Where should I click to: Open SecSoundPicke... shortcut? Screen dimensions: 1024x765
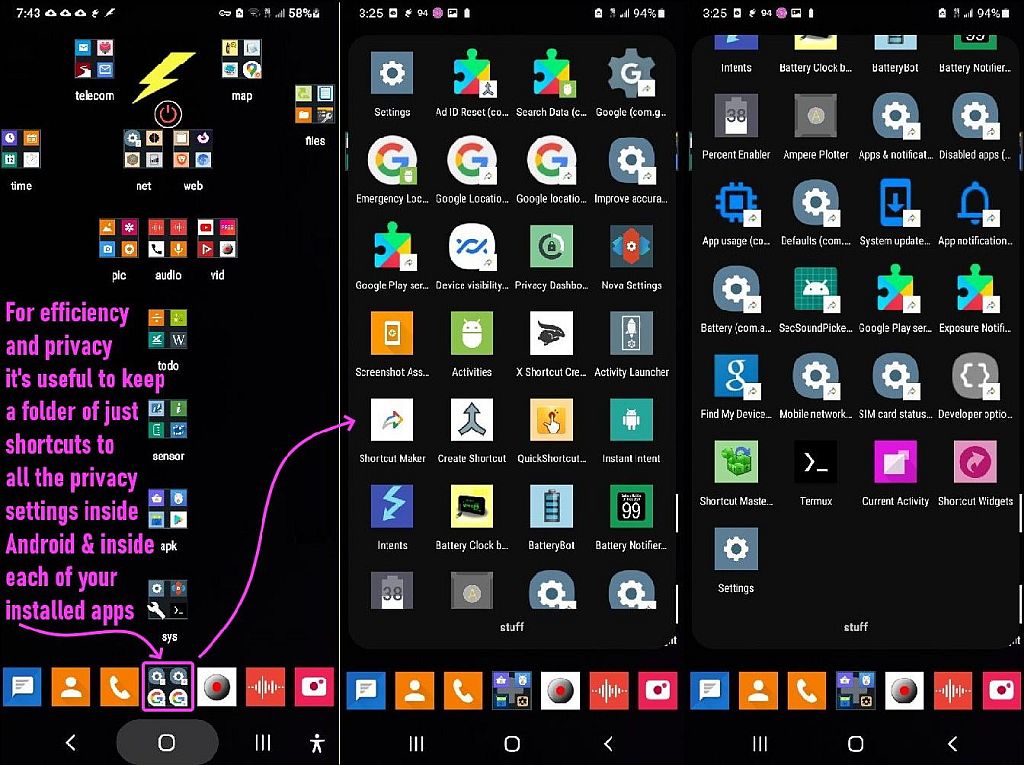pyautogui.click(x=816, y=289)
